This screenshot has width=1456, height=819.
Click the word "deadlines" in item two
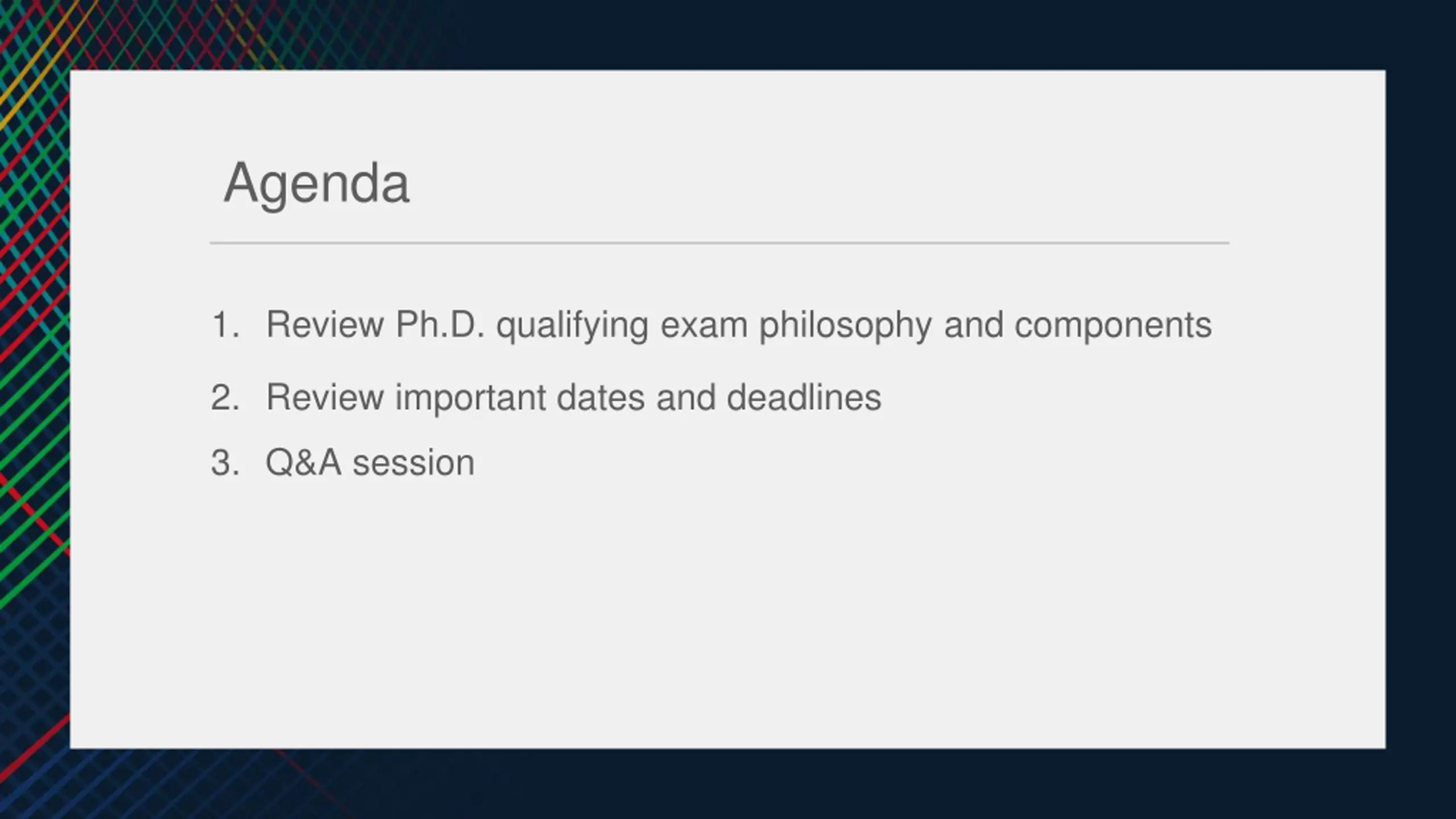tap(804, 397)
